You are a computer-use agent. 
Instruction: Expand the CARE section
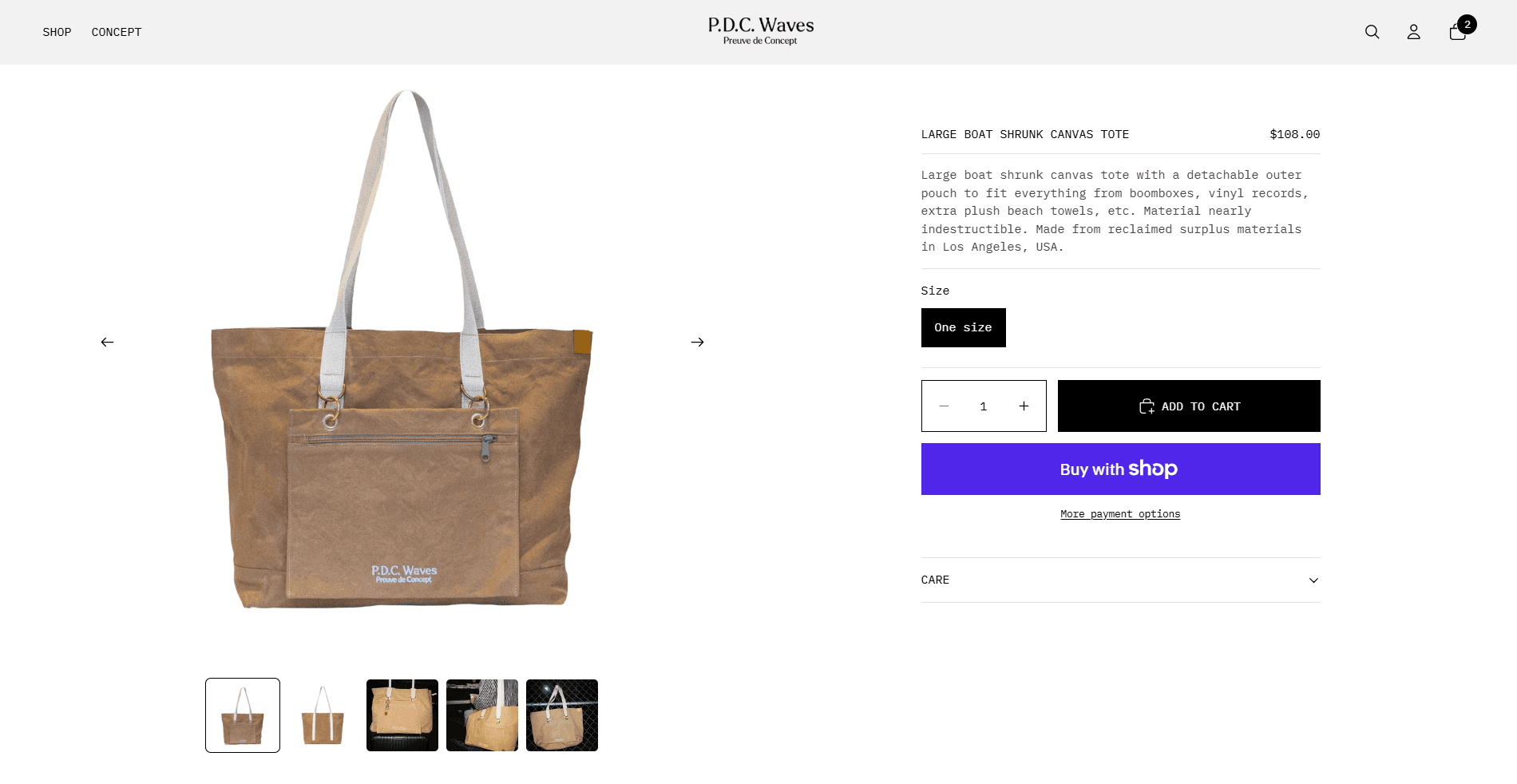point(1120,580)
